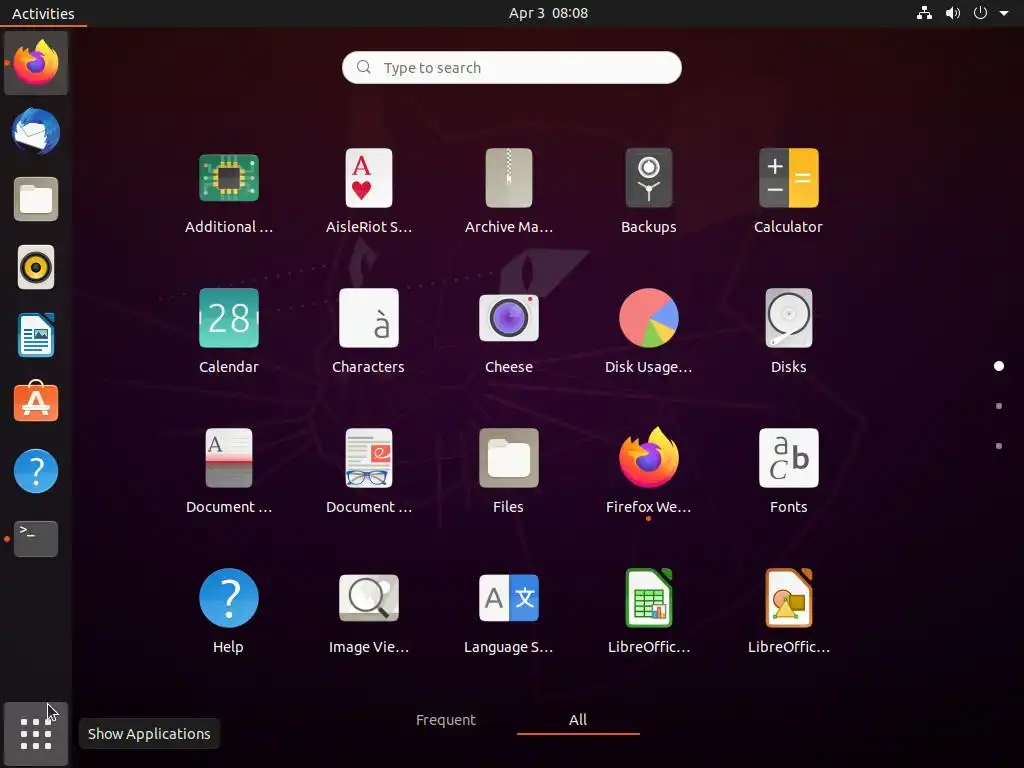Click Help icon in the dock
The height and width of the screenshot is (768, 1024).
pyautogui.click(x=36, y=471)
